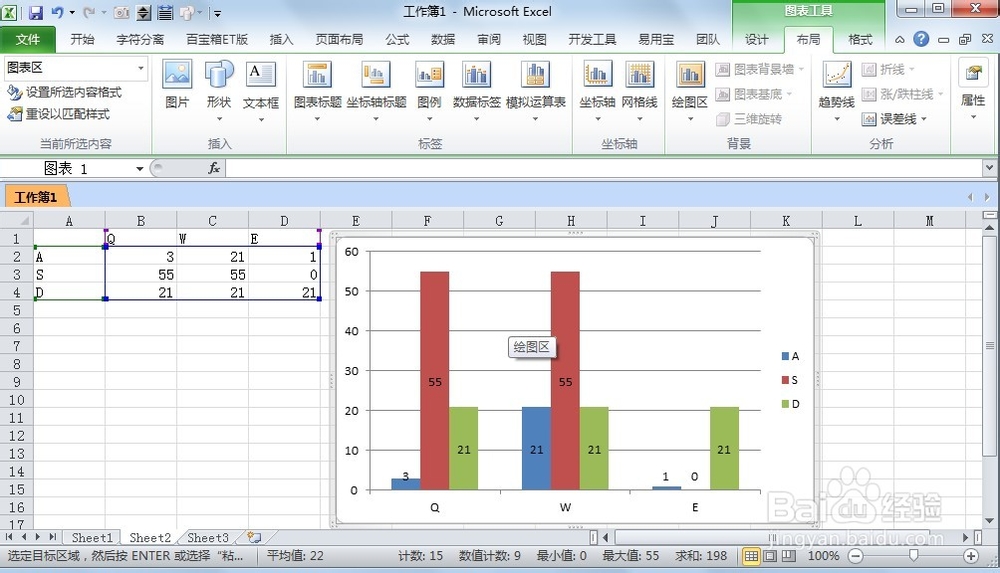Click Format Selection (设置所选内容格式)

(64, 93)
